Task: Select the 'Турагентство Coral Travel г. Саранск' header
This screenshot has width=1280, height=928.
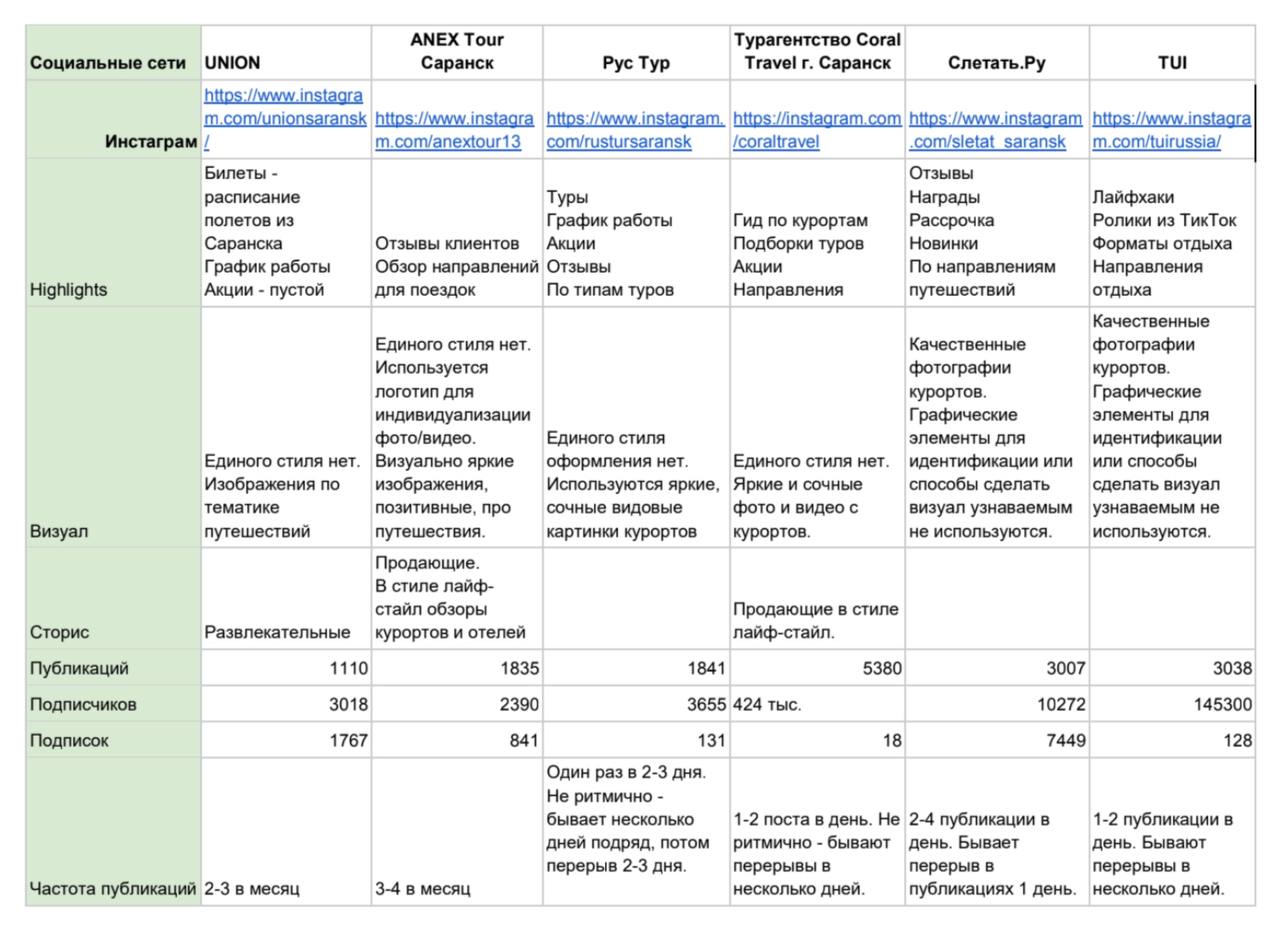Action: pyautogui.click(x=817, y=53)
